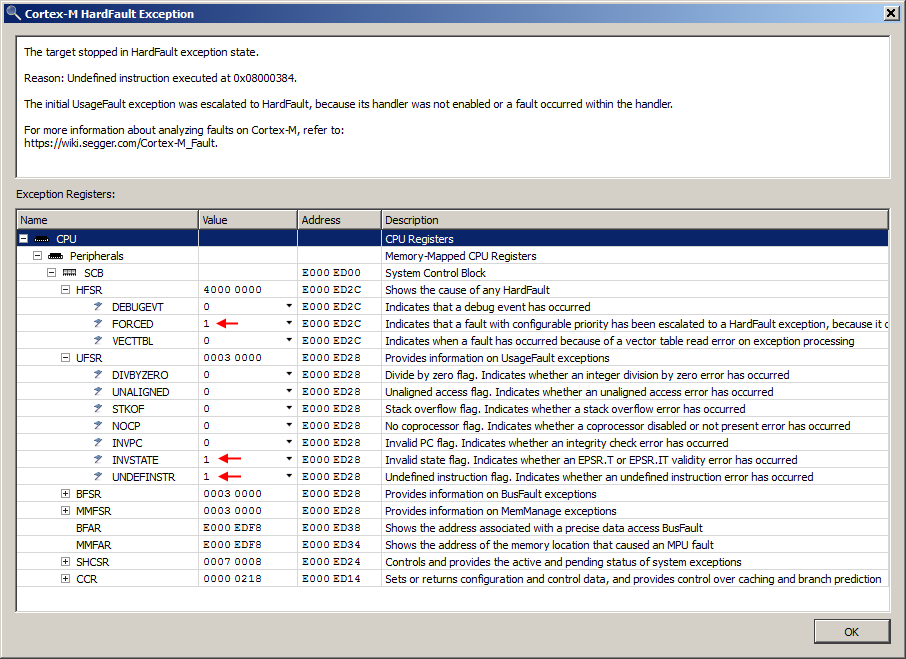Collapse the UFSR register tree
Viewport: 906px width, 659px height.
pos(64,358)
